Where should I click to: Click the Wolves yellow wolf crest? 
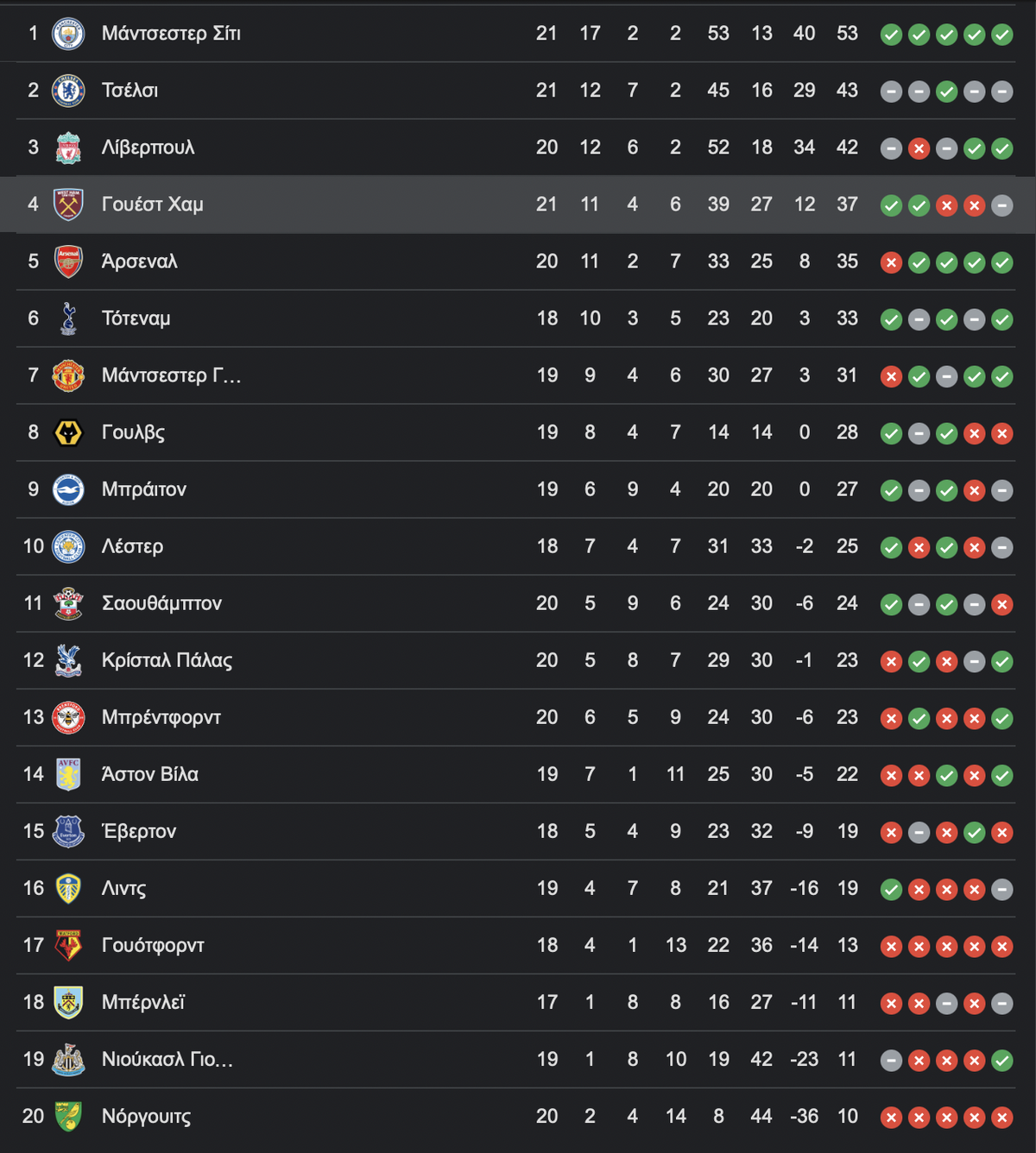click(68, 432)
